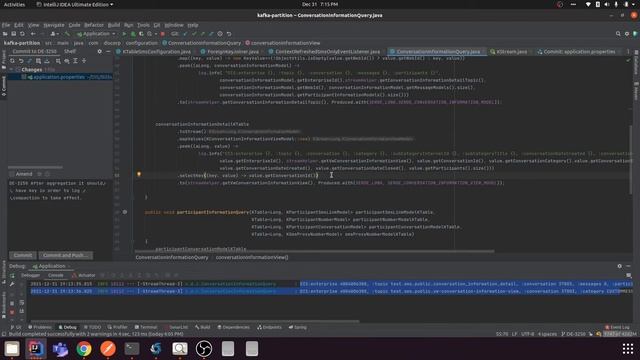Open Google Chrome from the dock
Image resolution: width=640 pixels, height=360 pixels.
(x=84, y=349)
